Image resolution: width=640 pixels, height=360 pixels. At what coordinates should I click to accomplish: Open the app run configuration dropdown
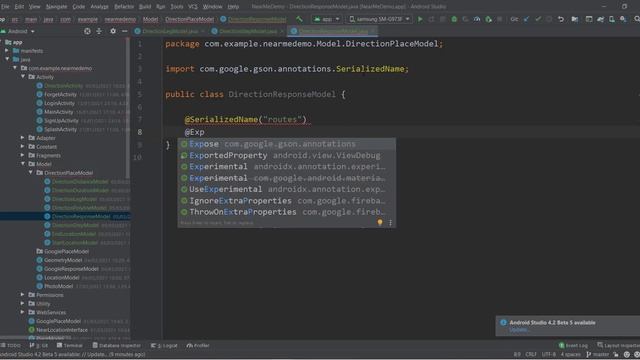[327, 19]
